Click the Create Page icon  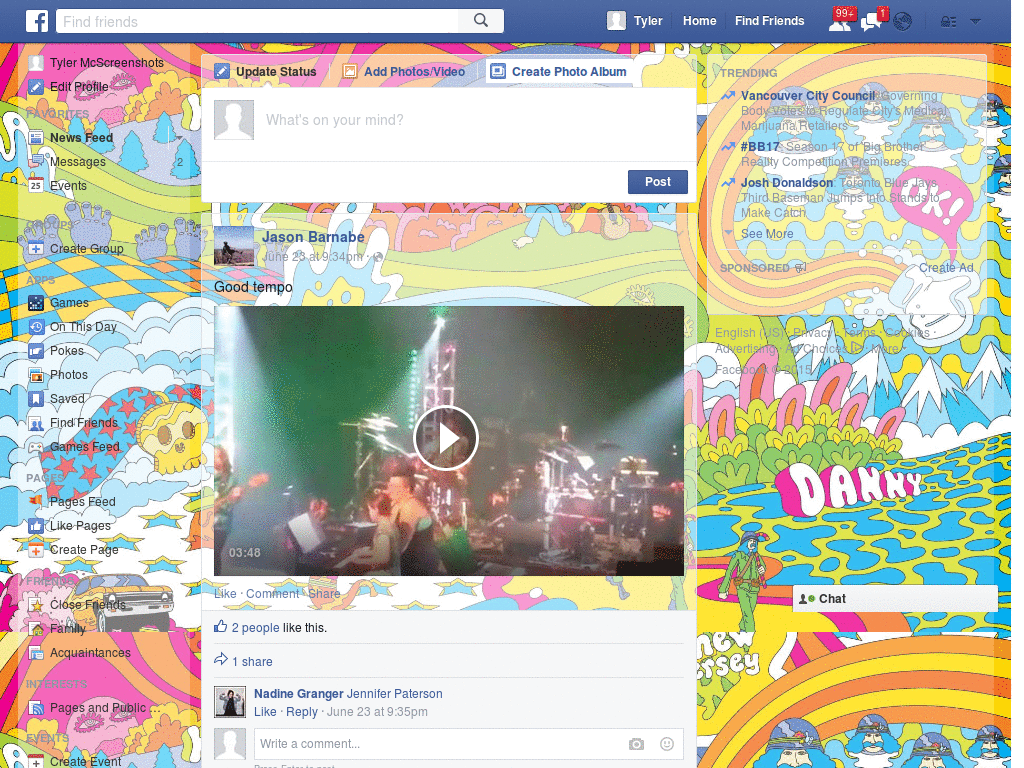pos(36,550)
